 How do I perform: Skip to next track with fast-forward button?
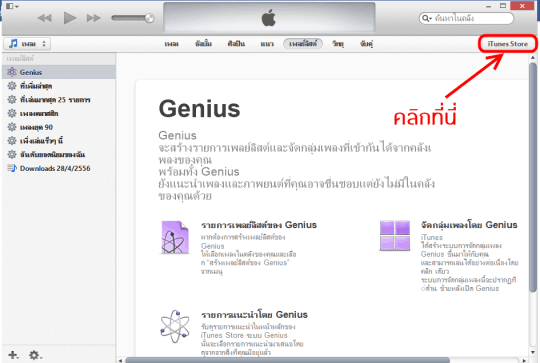[93, 18]
